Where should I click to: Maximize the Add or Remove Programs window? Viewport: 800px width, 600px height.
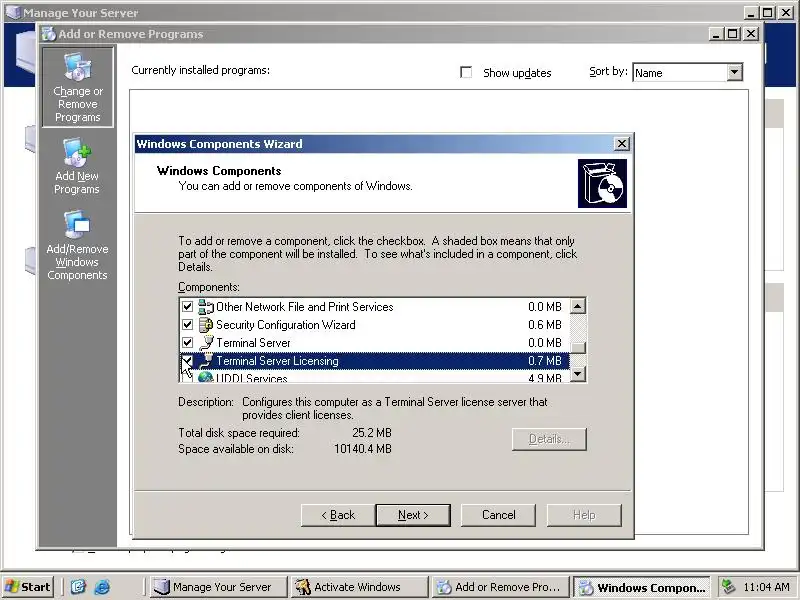click(733, 34)
